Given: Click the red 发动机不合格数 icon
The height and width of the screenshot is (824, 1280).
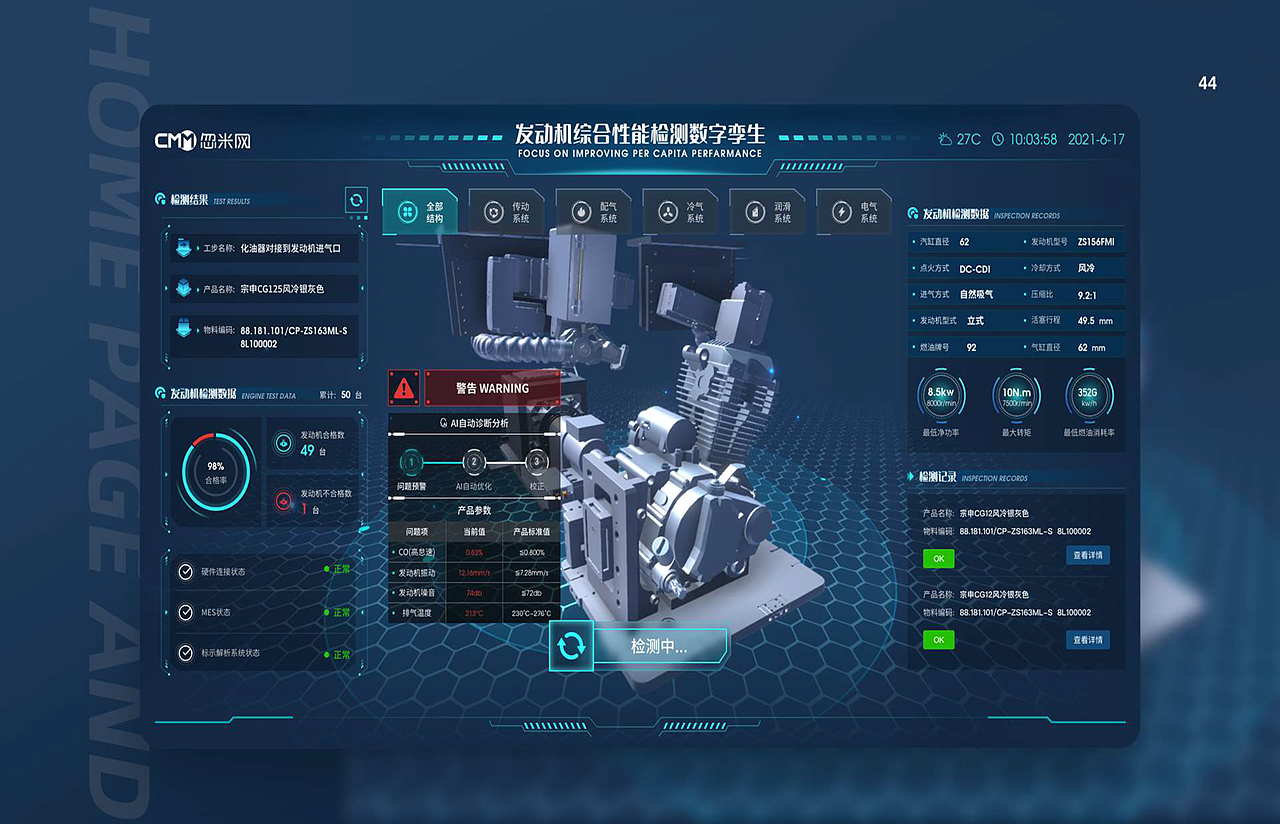Looking at the screenshot, I should 283,499.
